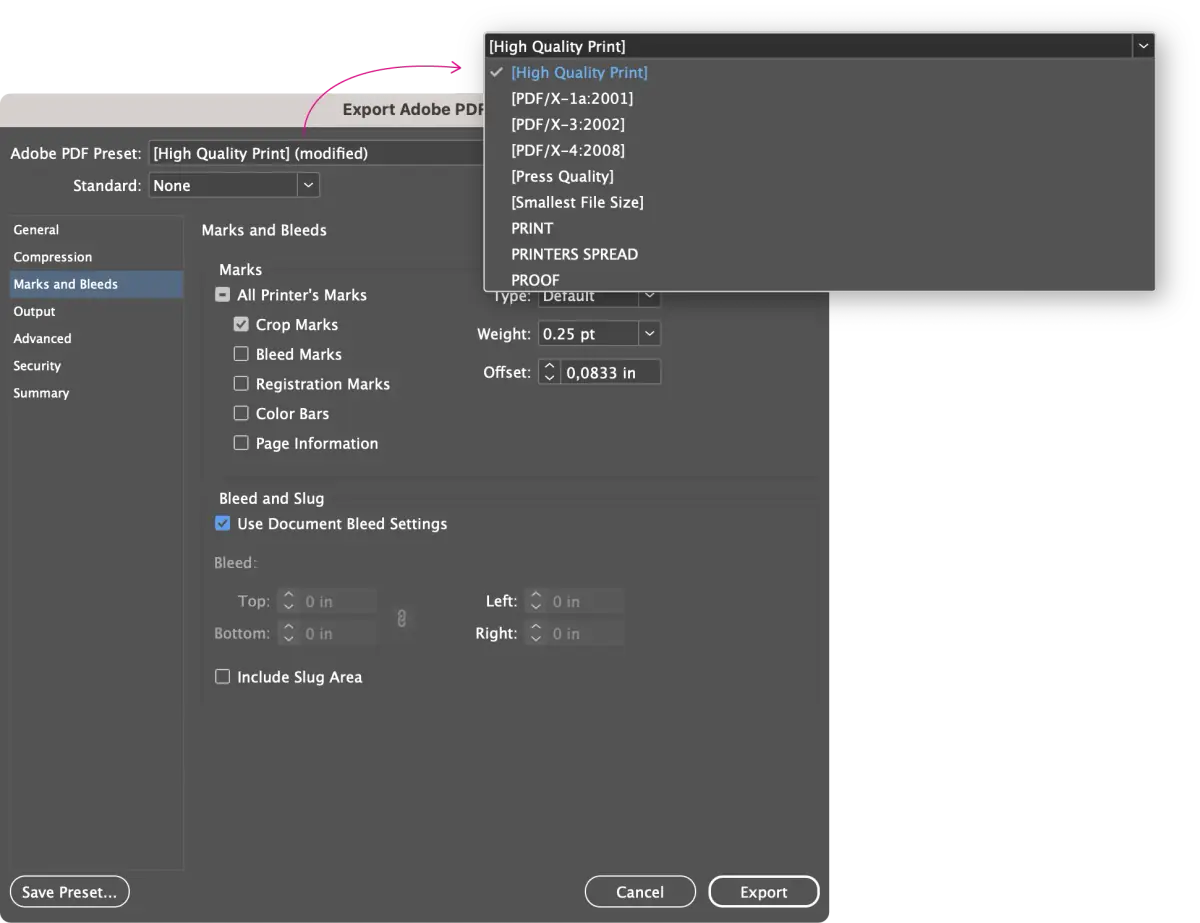Enable the Include Slug Area checkbox

point(223,677)
